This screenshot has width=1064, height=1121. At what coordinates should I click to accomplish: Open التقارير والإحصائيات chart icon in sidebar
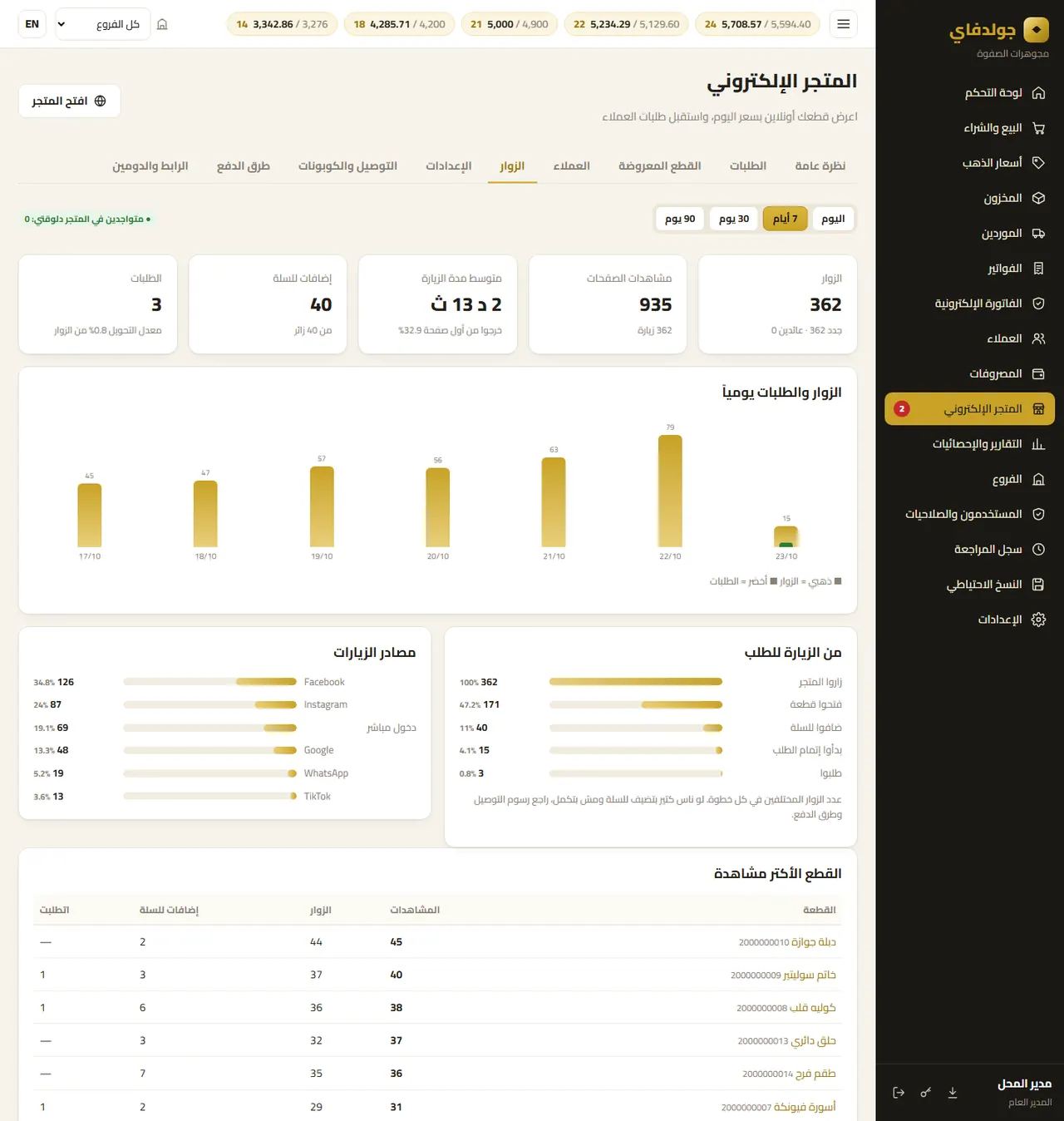1038,444
